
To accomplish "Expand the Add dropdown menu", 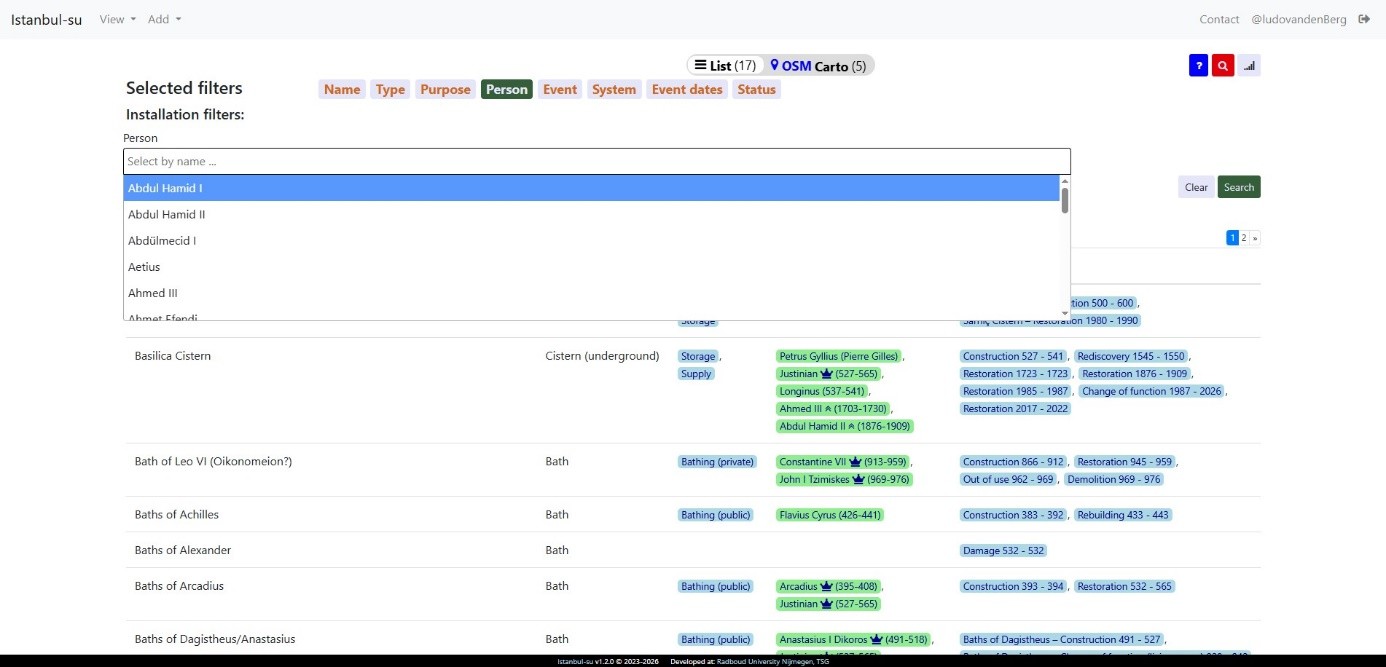I will pyautogui.click(x=164, y=19).
